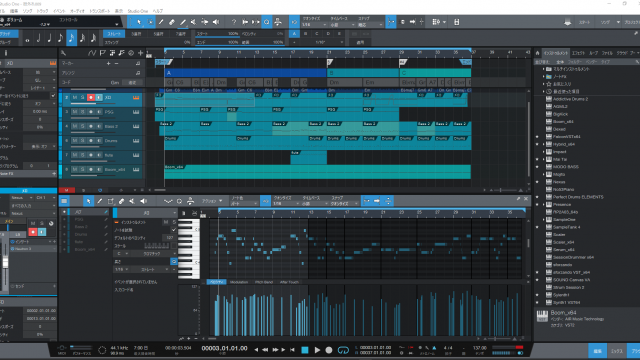This screenshot has height=360, width=640.
Task: Expand the マルチインストゥルメント folder in browser
Action: (x=543, y=69)
